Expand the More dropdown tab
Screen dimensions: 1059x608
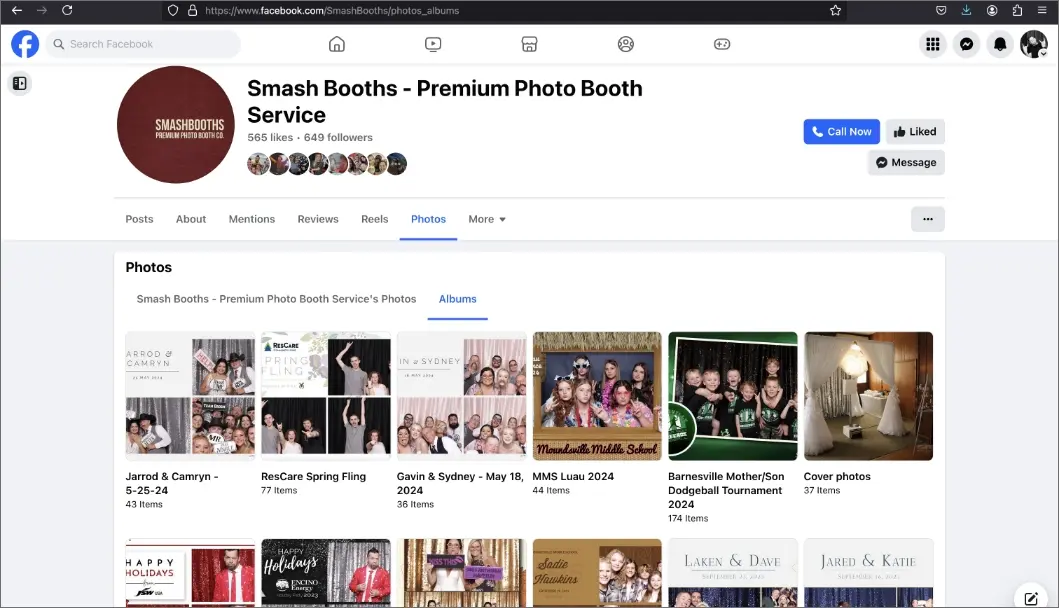click(487, 219)
